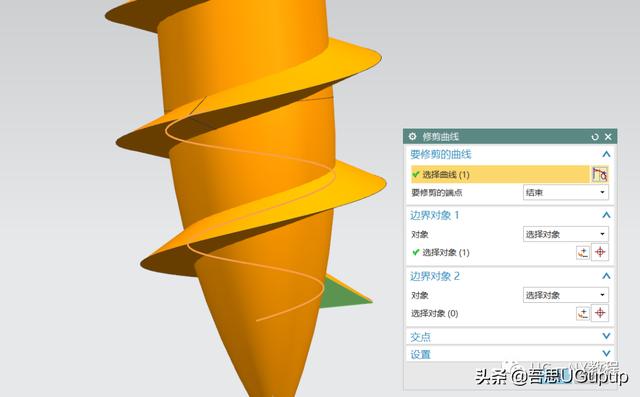Collapse the 边界对象 2 section
This screenshot has height=397, width=640.
(x=606, y=276)
